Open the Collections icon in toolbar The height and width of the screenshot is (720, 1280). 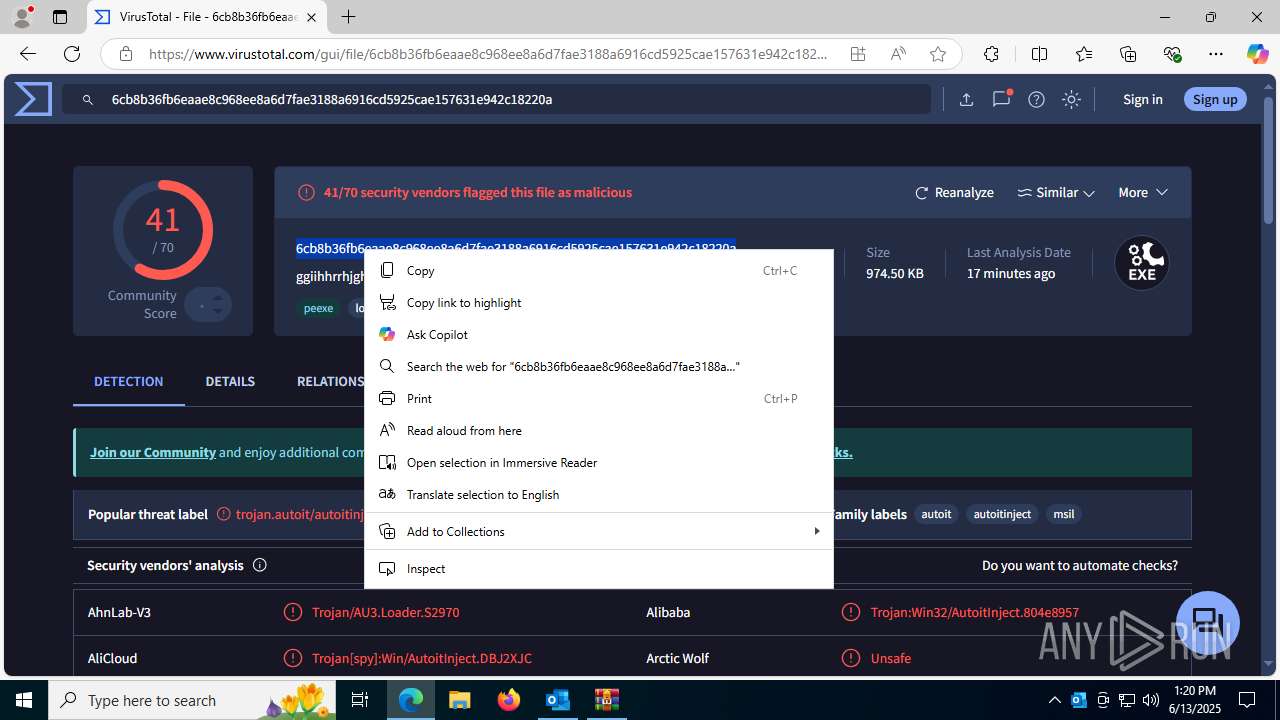coord(1128,54)
